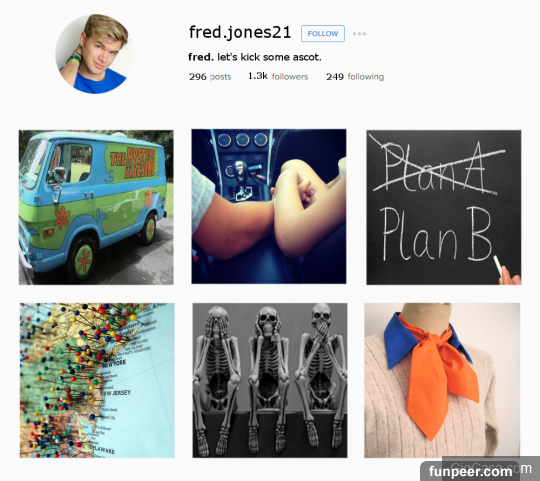Click the 'Plan B' chalk text
Viewport: 540px width, 481px height.
pos(437,234)
